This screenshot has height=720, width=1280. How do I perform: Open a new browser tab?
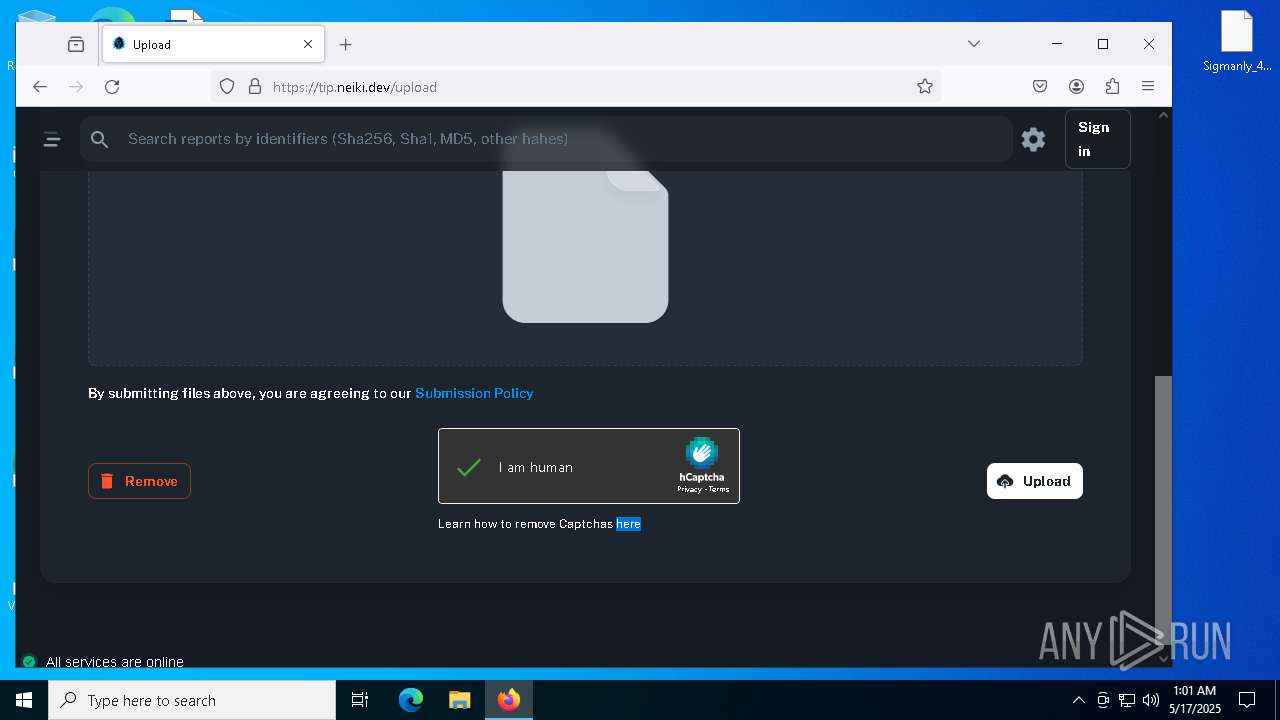(345, 44)
